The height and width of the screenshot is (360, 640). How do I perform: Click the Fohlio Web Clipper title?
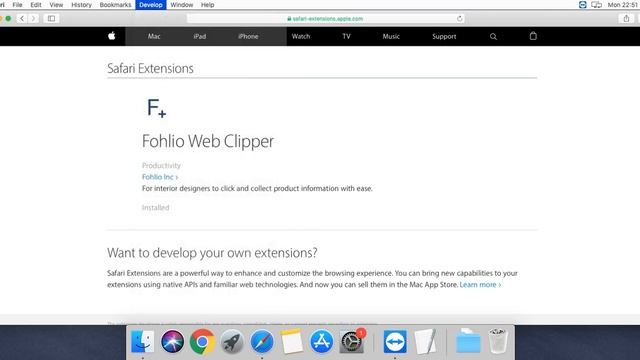[x=208, y=141]
